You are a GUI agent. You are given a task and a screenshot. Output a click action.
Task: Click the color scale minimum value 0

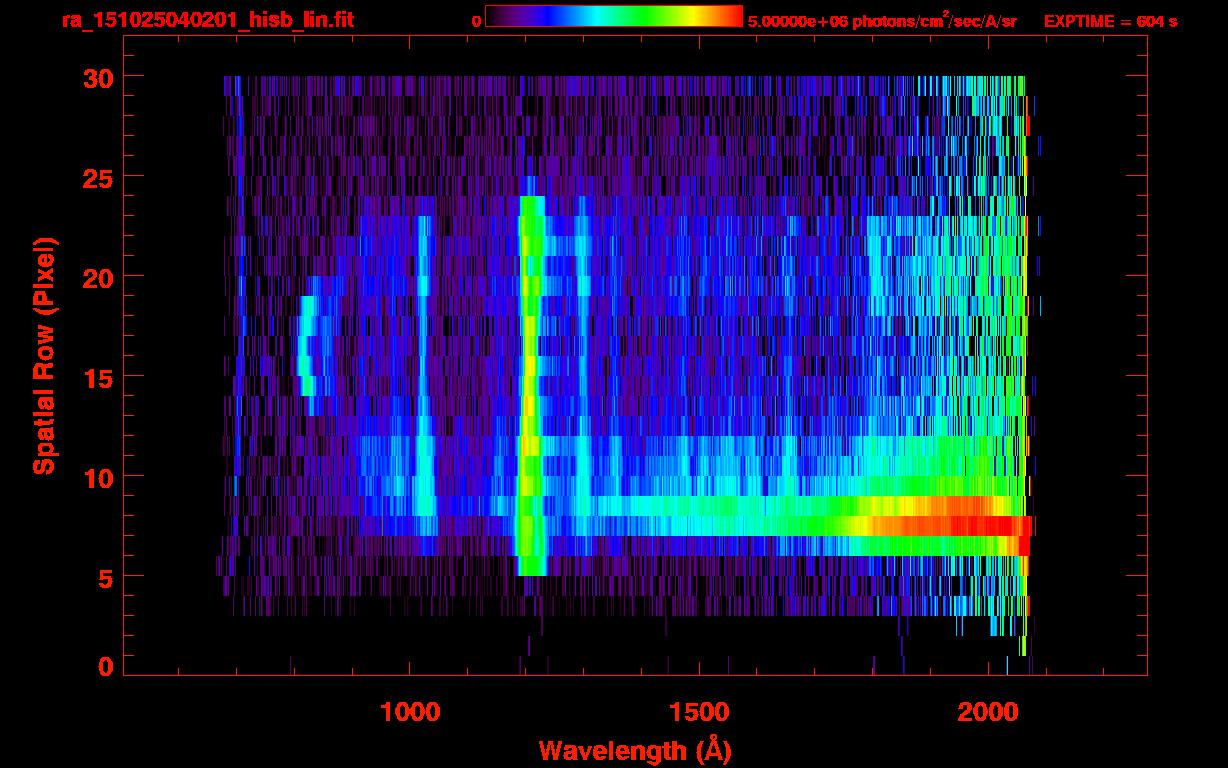(477, 21)
